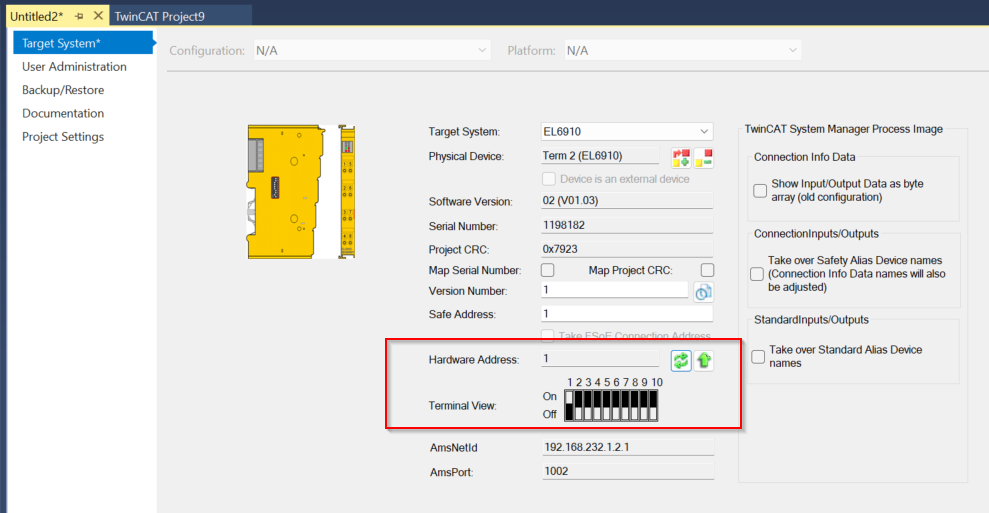Enable Map Project CRC checkbox
Screen dimensions: 989x513
pyautogui.click(x=707, y=270)
